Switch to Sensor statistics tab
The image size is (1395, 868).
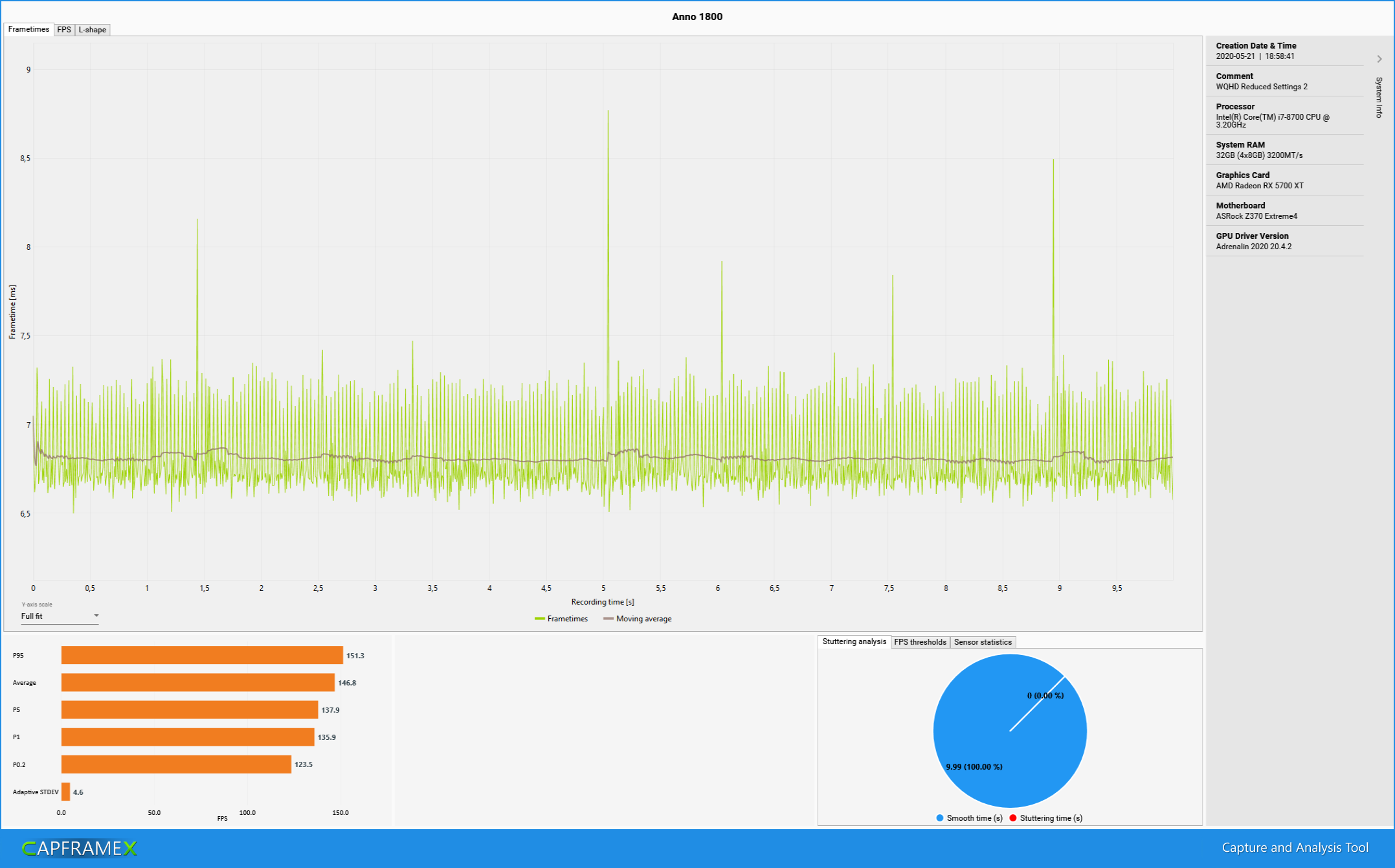click(x=983, y=642)
